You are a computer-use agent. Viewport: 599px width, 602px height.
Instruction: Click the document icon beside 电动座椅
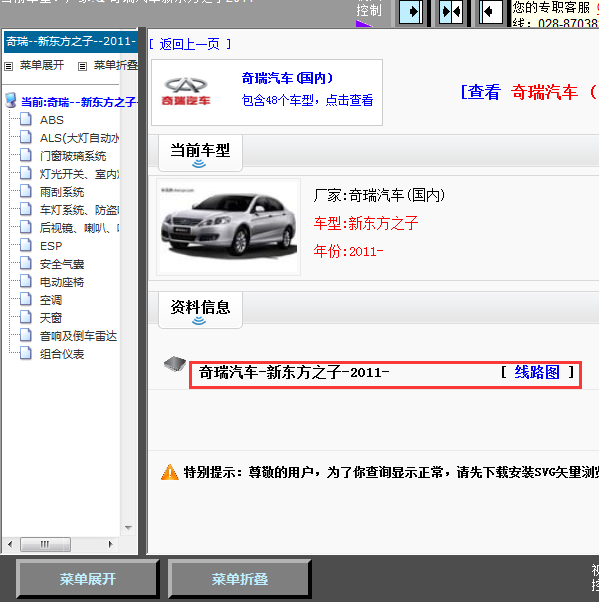pos(26,281)
